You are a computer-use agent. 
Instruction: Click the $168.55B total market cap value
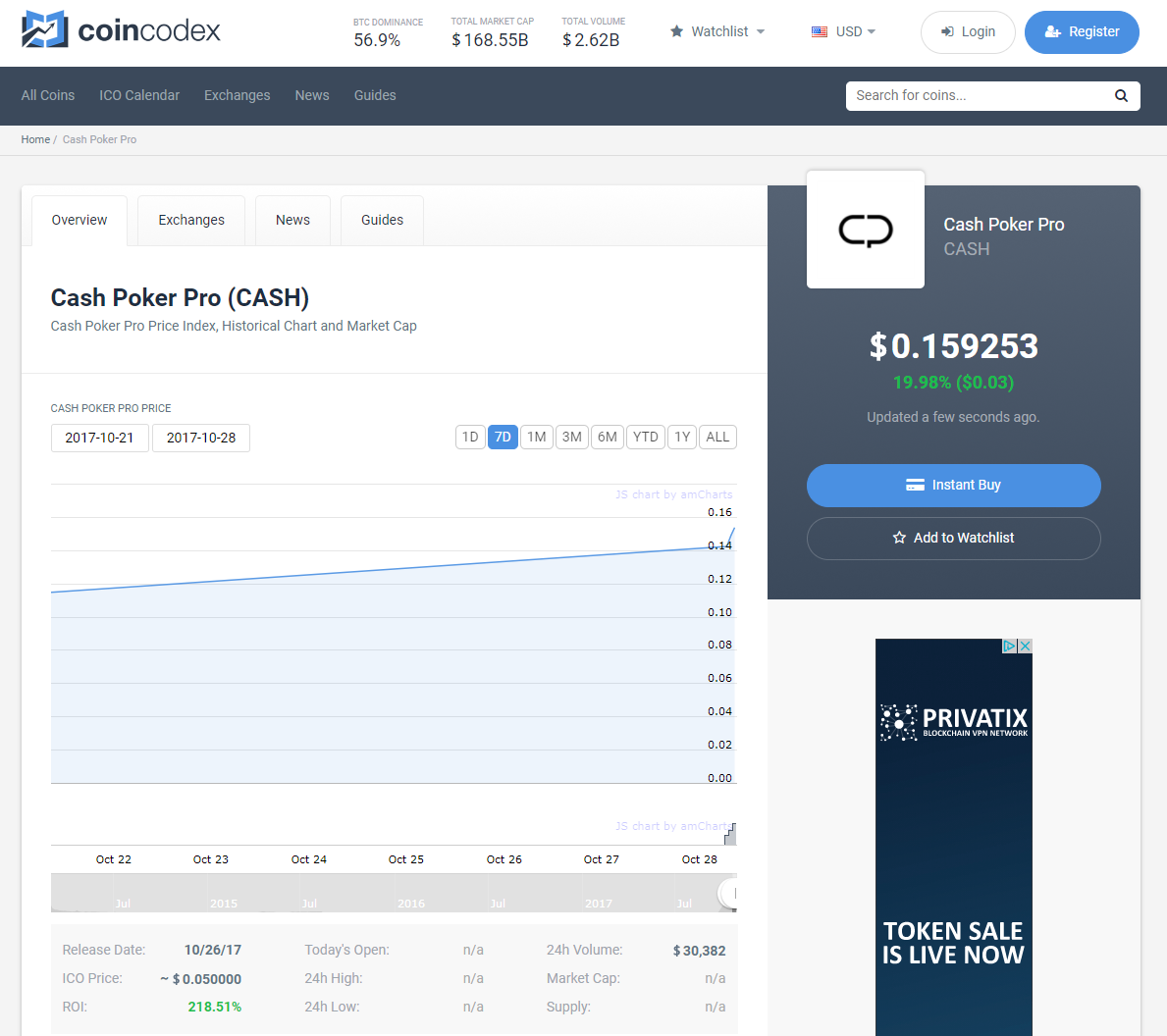point(490,40)
